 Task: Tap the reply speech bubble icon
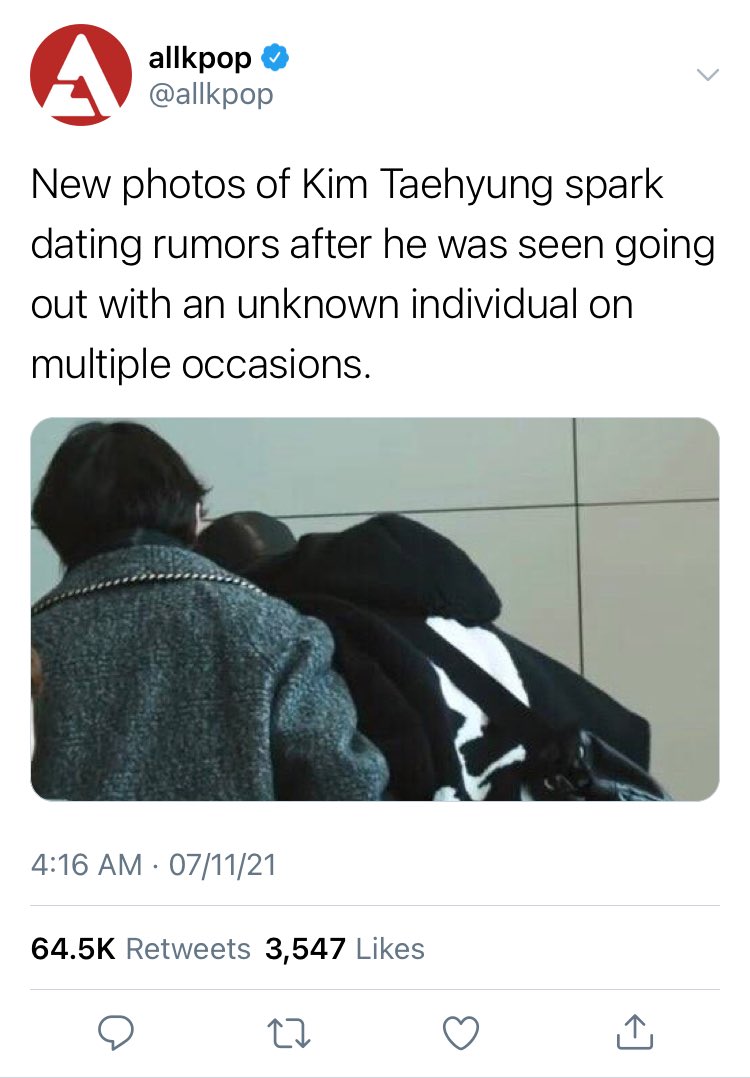pyautogui.click(x=115, y=1033)
